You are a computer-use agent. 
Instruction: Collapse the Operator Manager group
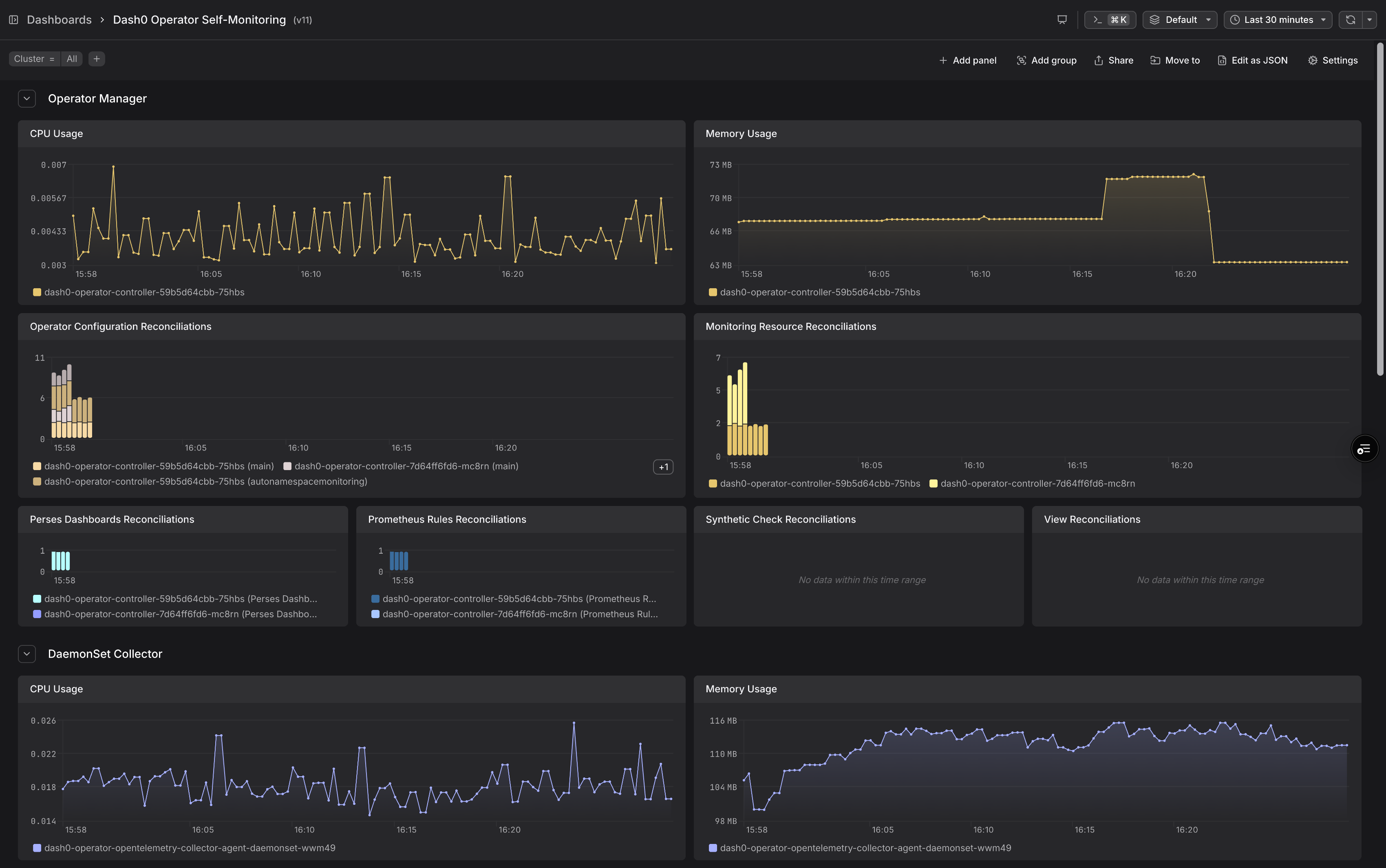click(x=26, y=99)
